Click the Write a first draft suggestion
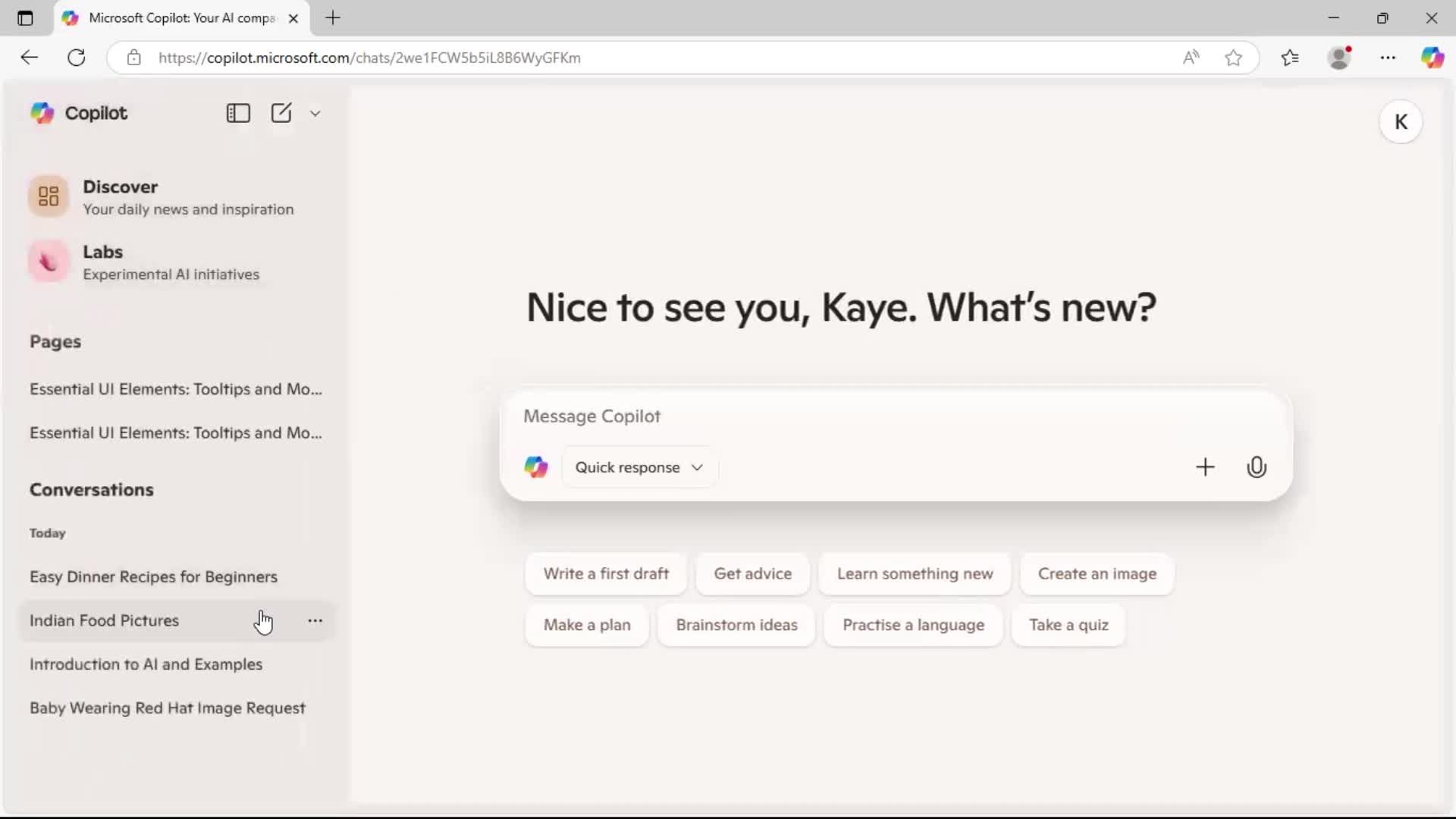1456x819 pixels. tap(605, 574)
